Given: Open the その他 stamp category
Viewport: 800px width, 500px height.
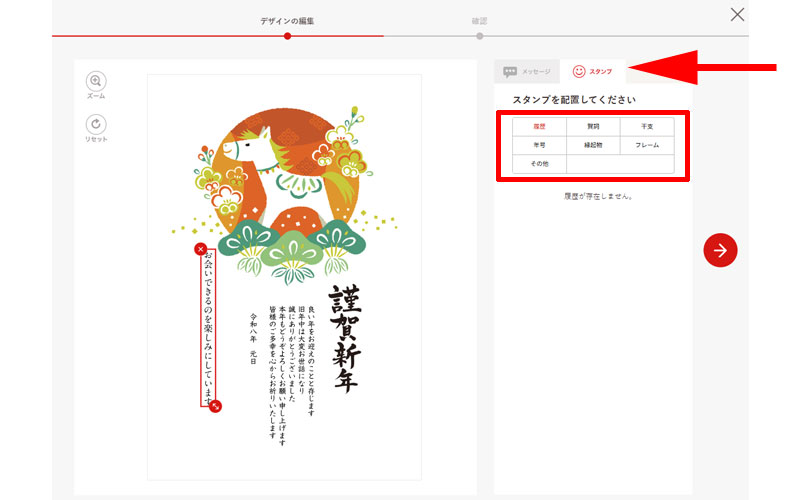Looking at the screenshot, I should click(x=539, y=163).
